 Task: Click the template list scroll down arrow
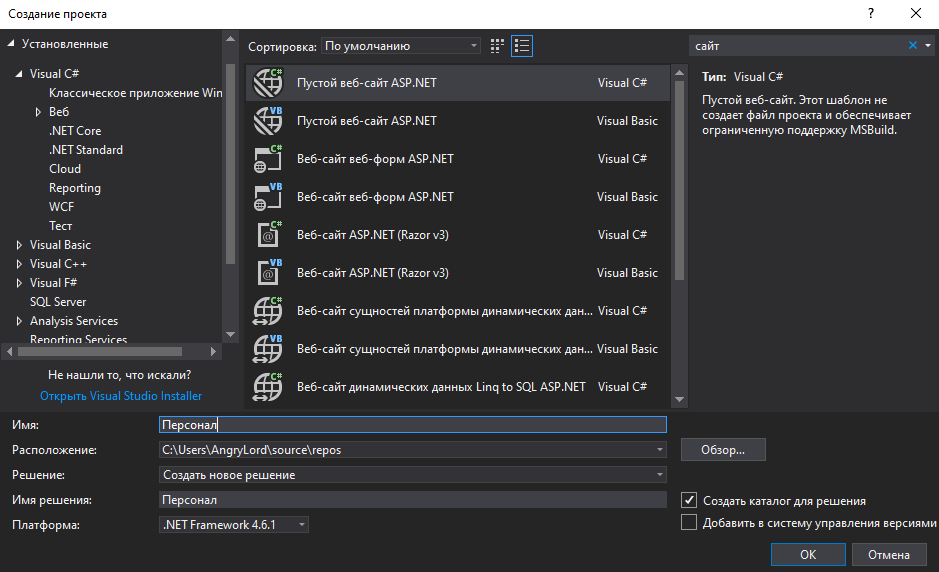pos(679,400)
